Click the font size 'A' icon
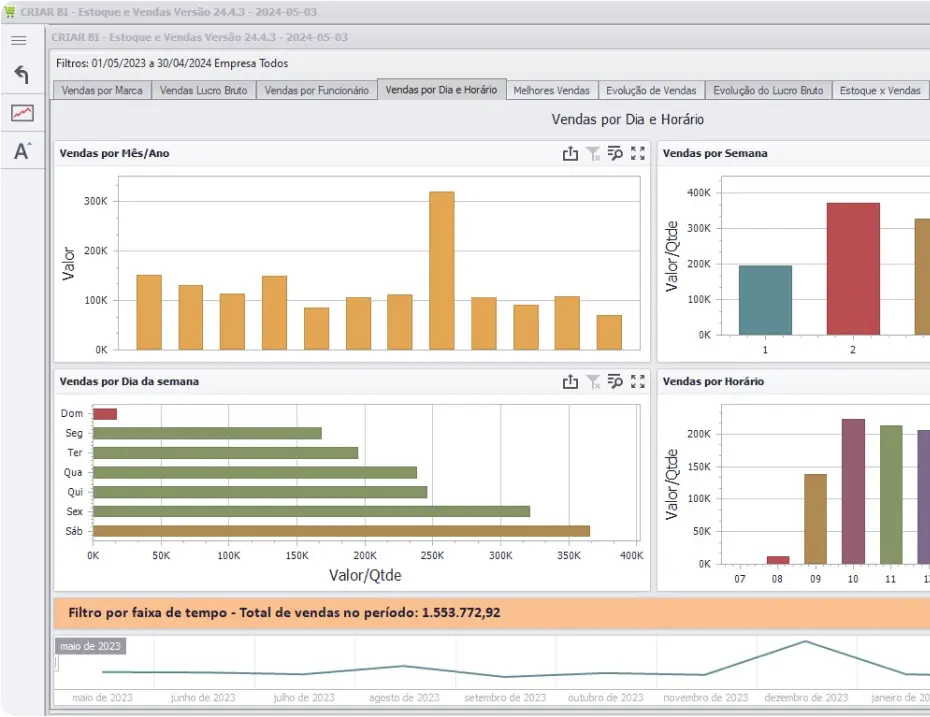 [x=22, y=151]
